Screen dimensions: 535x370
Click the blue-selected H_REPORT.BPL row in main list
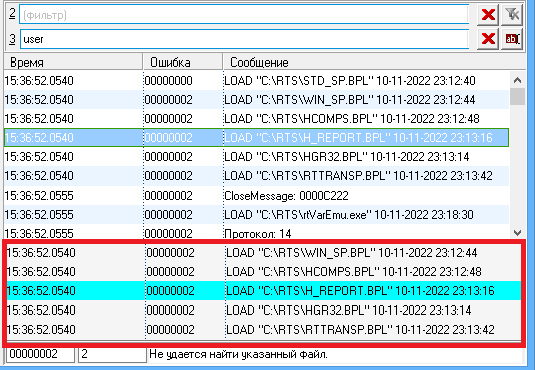pyautogui.click(x=257, y=138)
